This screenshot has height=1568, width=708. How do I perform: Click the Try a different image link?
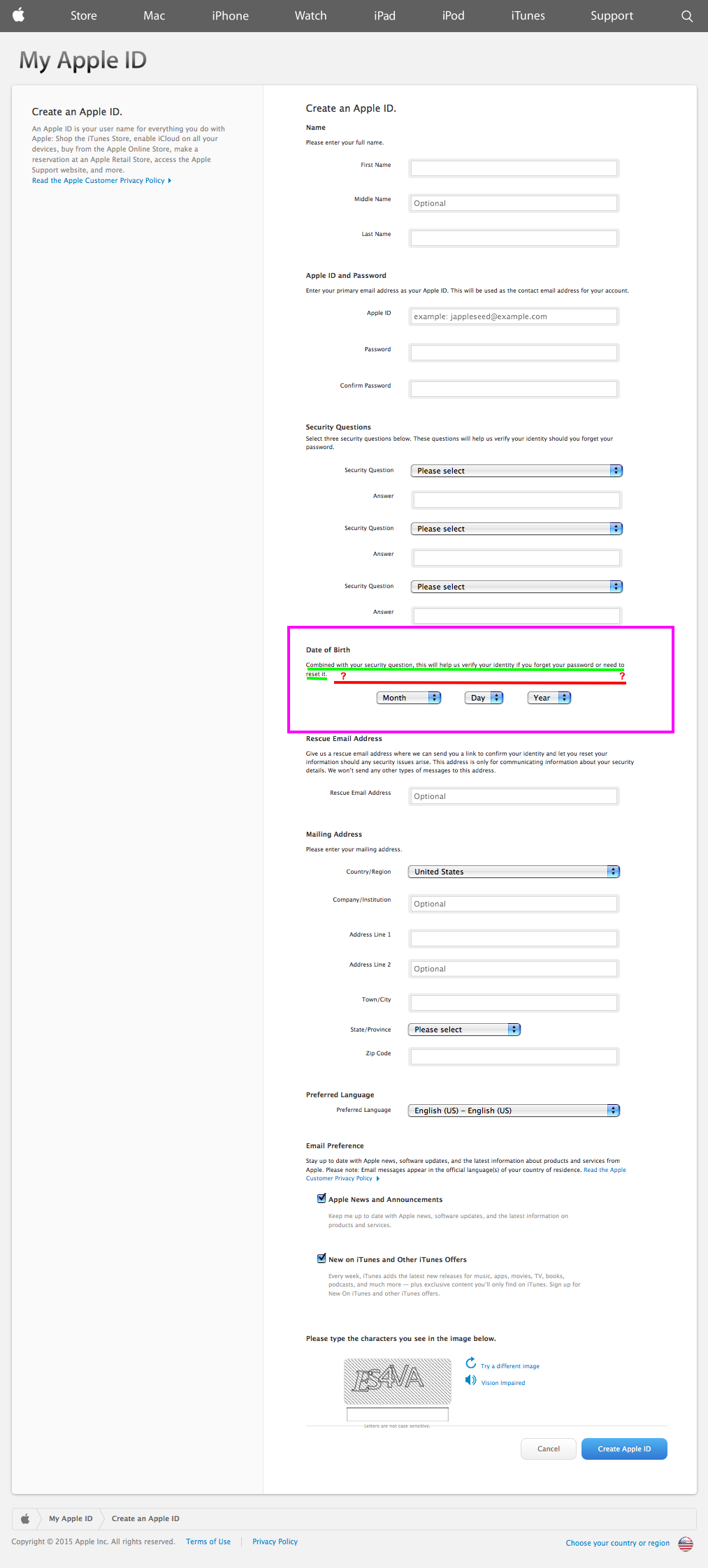pyautogui.click(x=510, y=1366)
